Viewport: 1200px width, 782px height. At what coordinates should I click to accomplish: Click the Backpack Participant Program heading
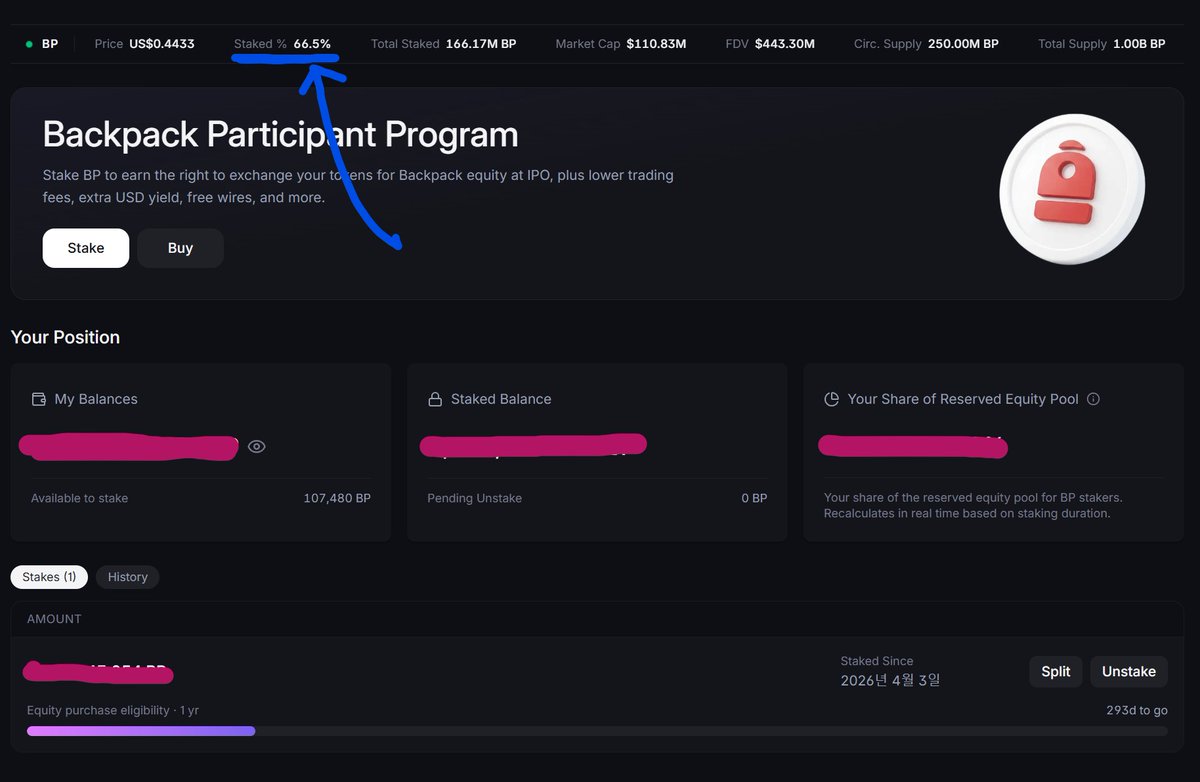click(x=281, y=134)
